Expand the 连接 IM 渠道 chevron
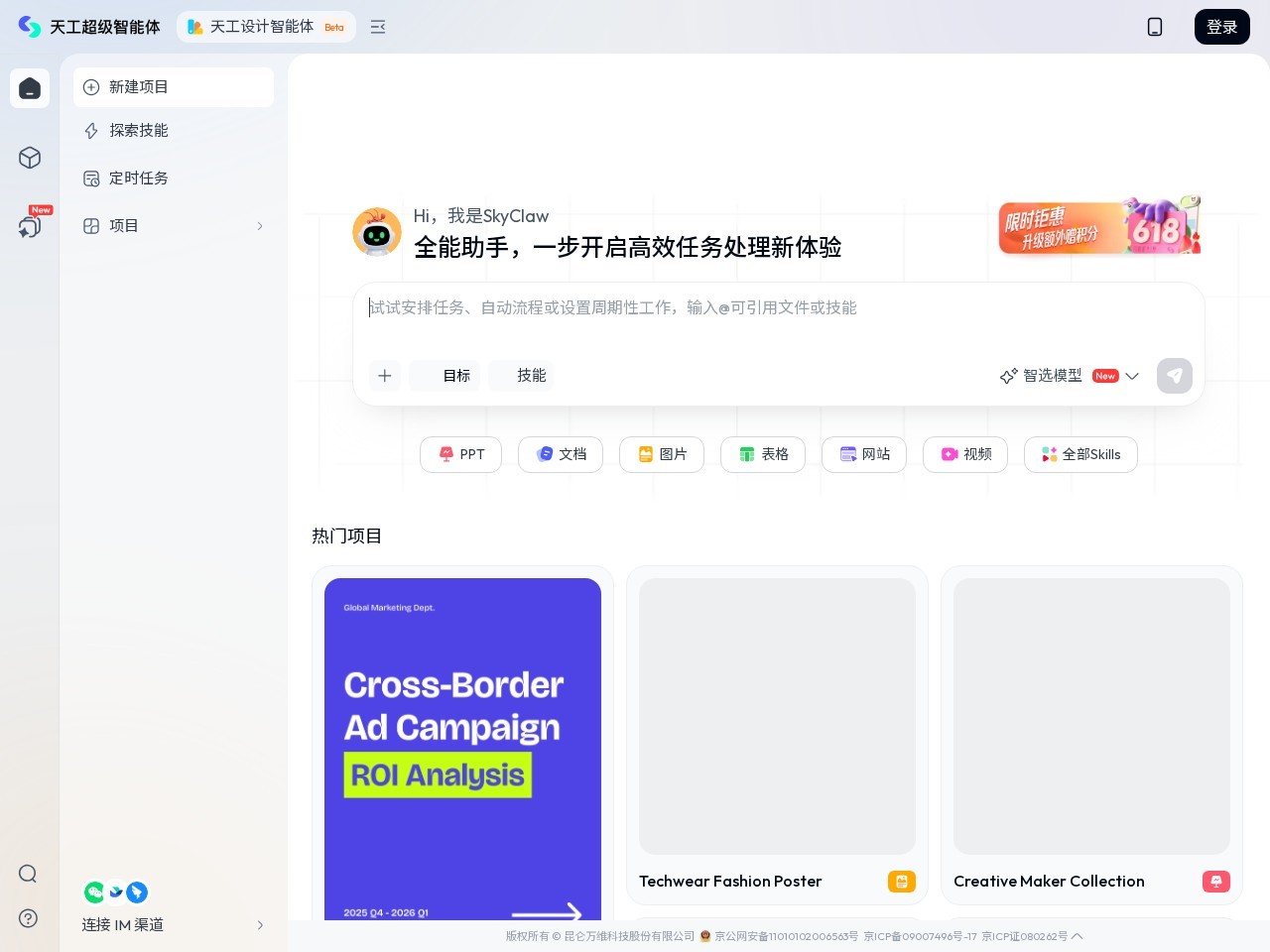 tap(260, 925)
